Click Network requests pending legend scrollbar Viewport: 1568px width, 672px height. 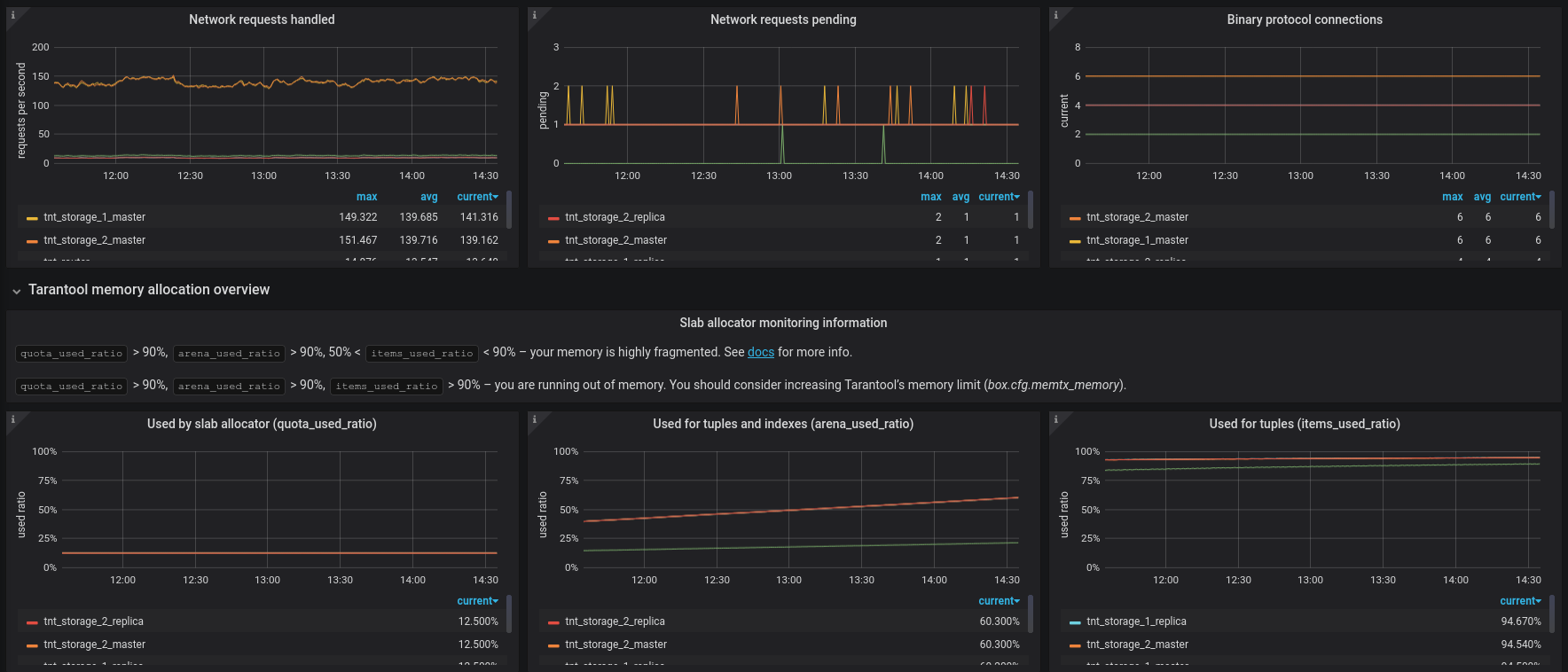pyautogui.click(x=1031, y=209)
